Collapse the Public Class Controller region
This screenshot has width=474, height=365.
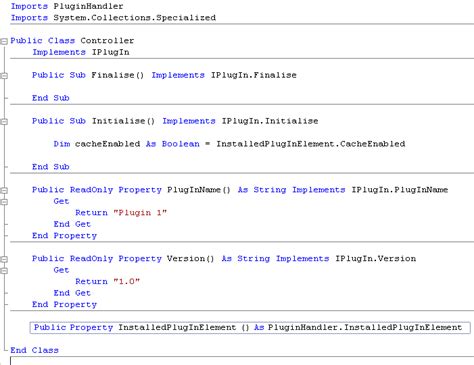(4, 41)
